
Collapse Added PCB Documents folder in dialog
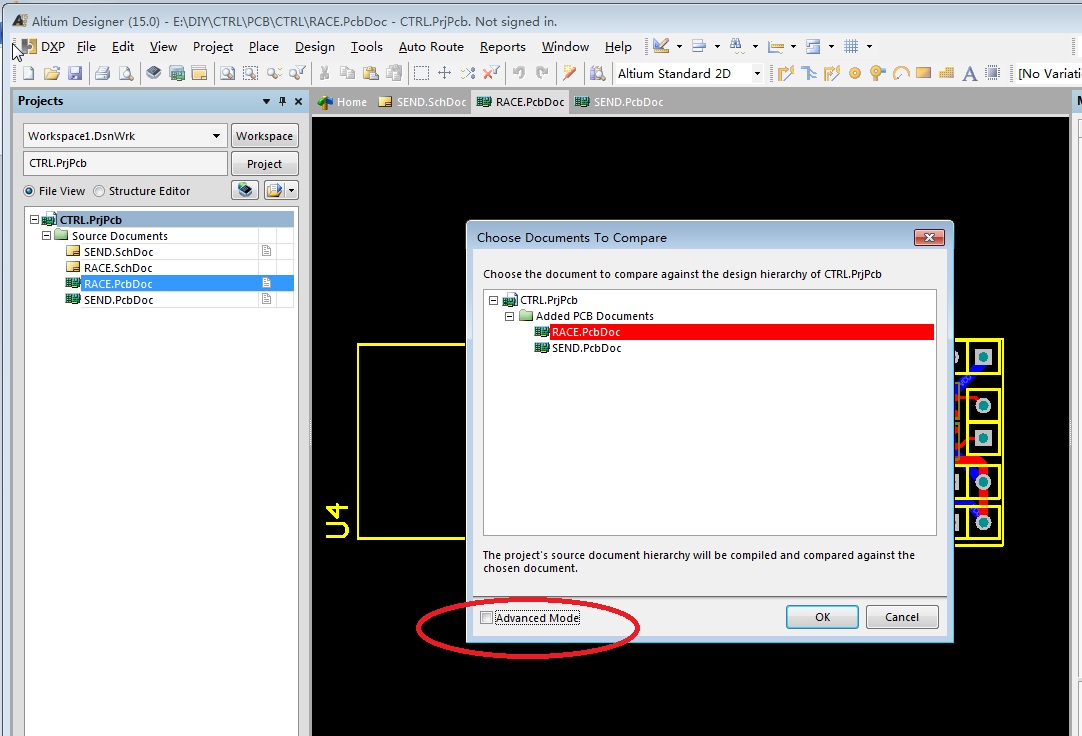[x=509, y=316]
